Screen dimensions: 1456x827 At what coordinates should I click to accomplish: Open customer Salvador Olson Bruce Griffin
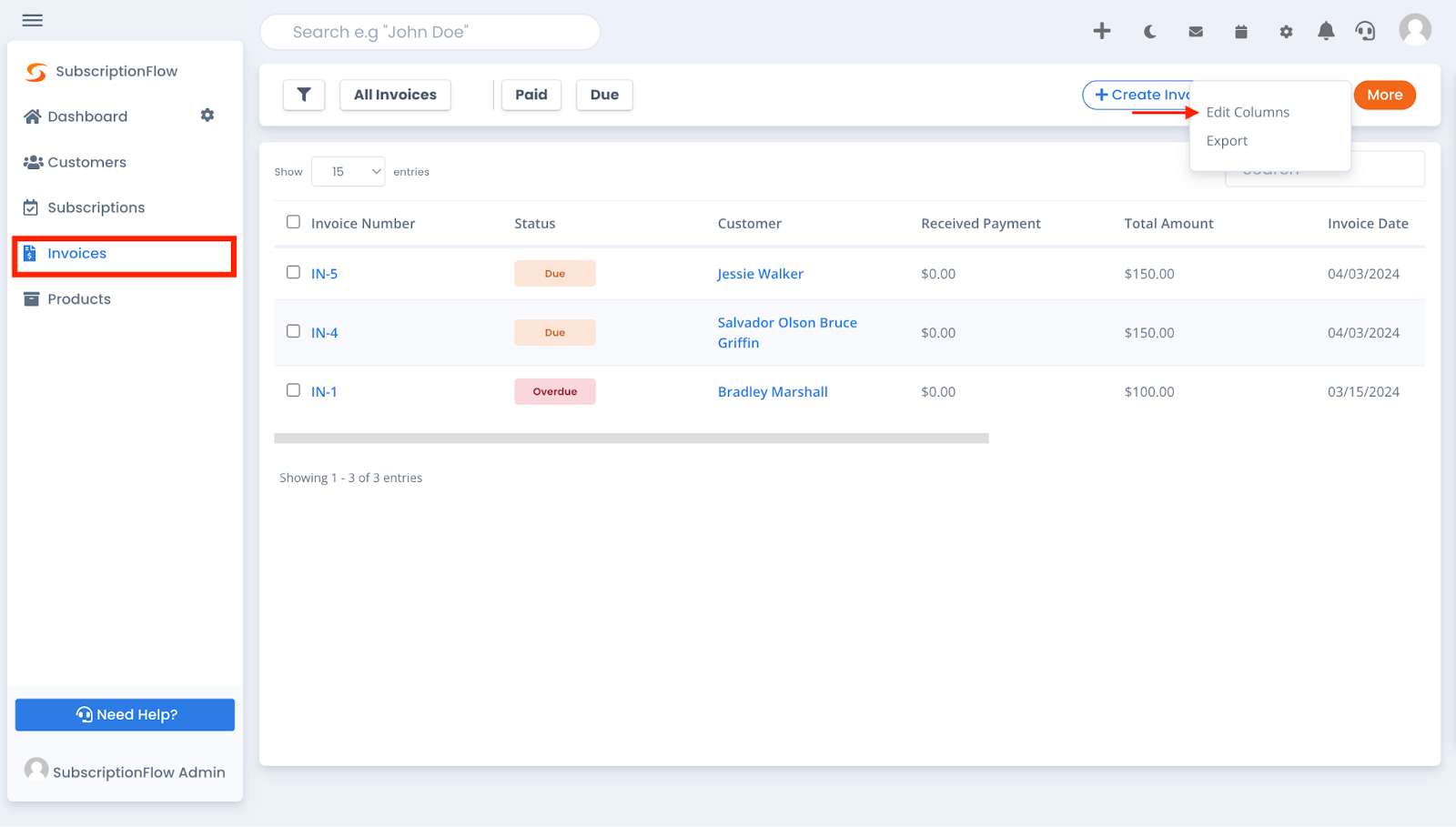(x=787, y=332)
